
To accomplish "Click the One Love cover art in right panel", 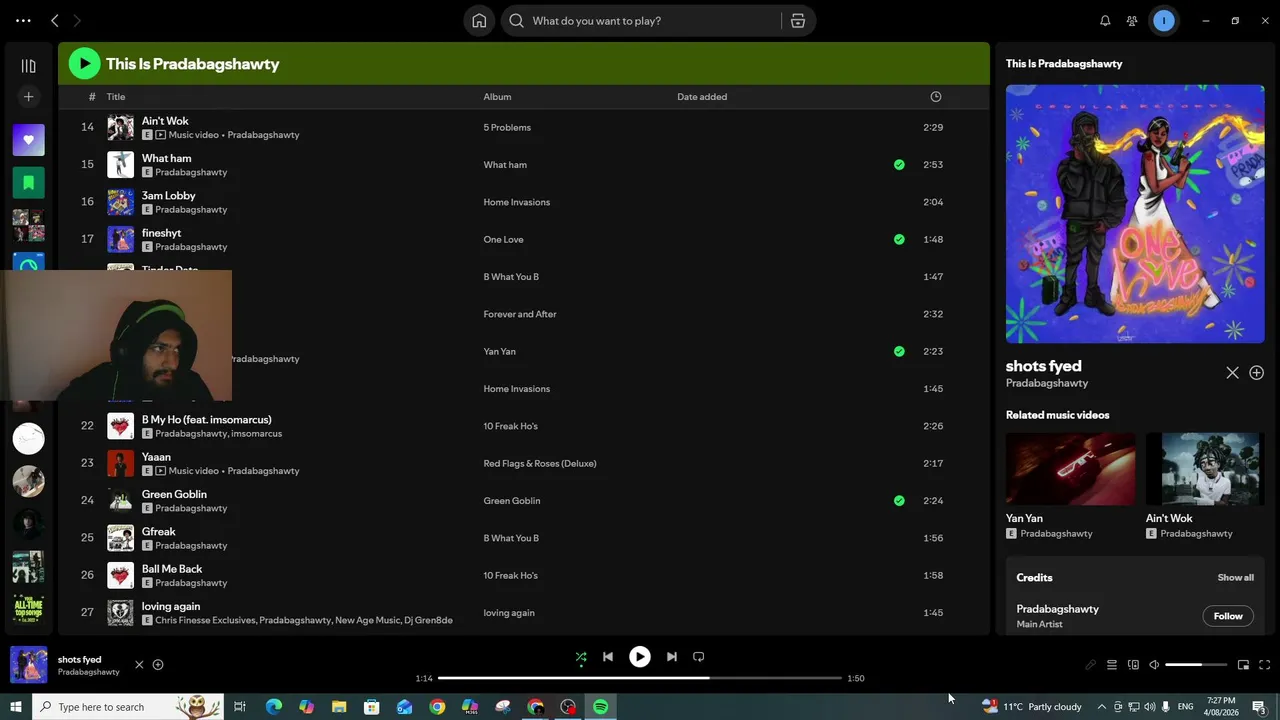I will coord(1135,214).
